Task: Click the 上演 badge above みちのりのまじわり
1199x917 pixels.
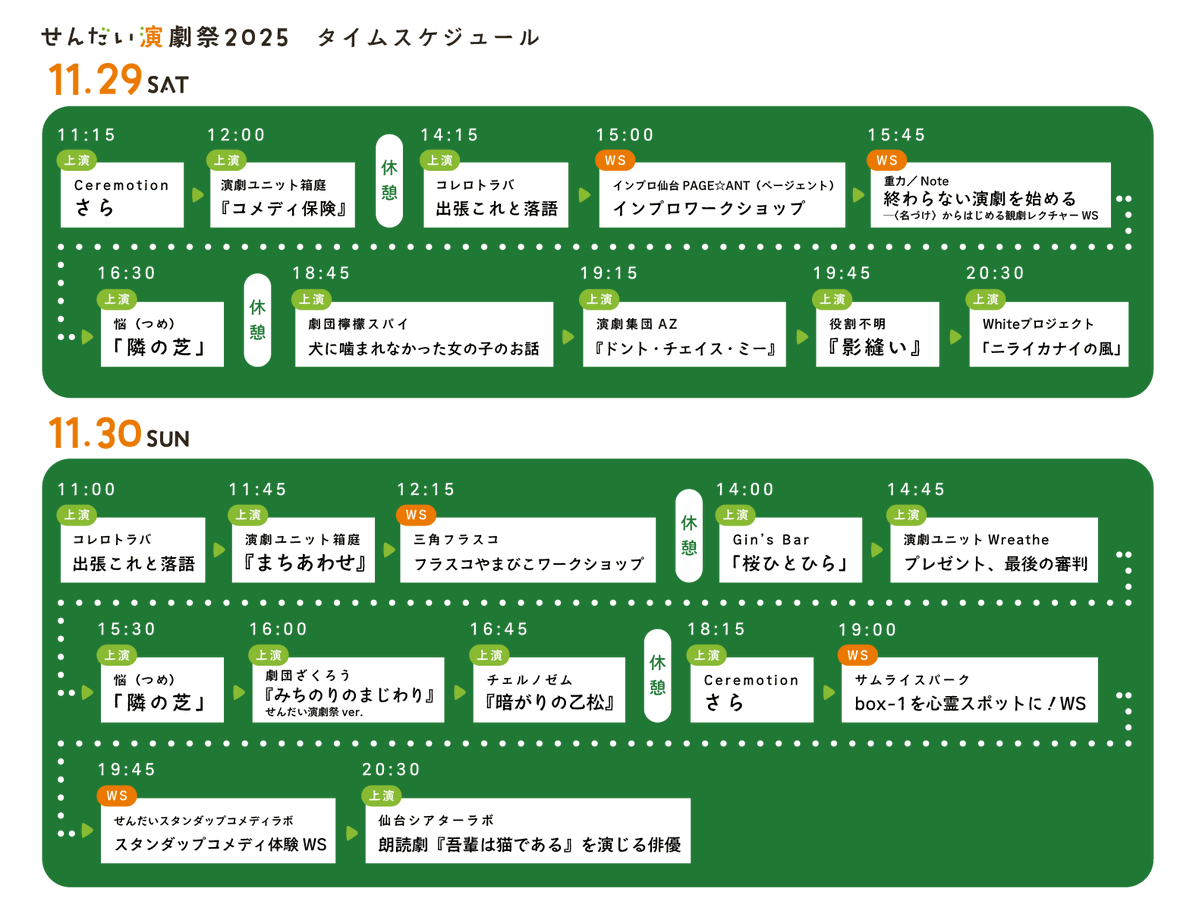Action: (268, 655)
